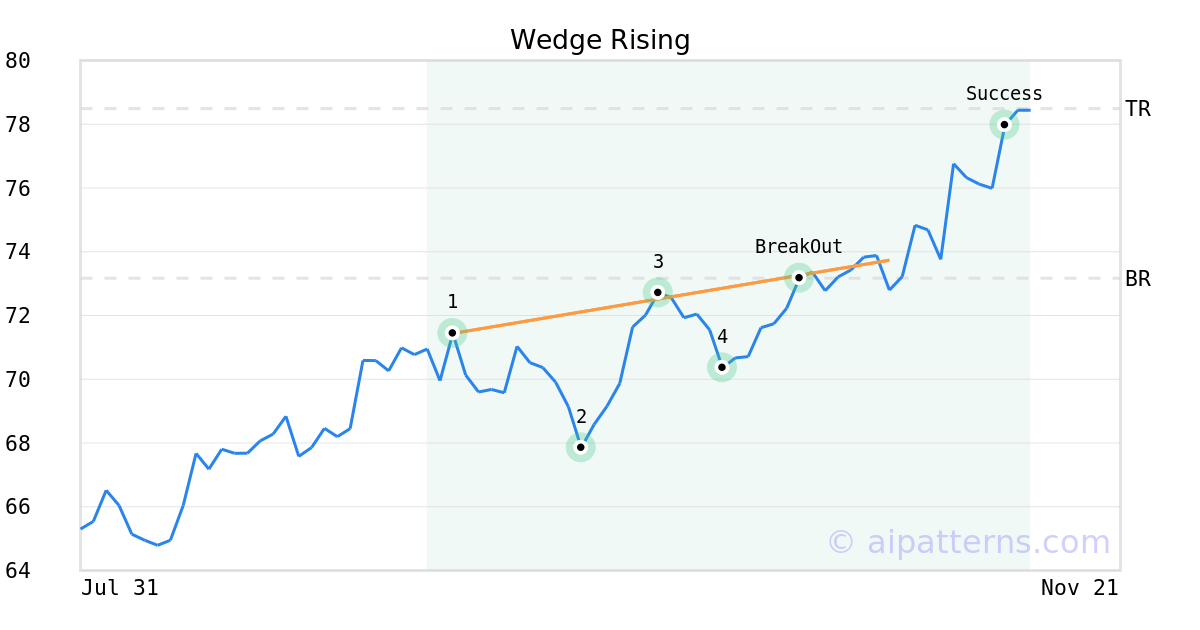Click the BR breakout level label
Image resolution: width=1200 pixels, height=630 pixels.
tap(1138, 279)
